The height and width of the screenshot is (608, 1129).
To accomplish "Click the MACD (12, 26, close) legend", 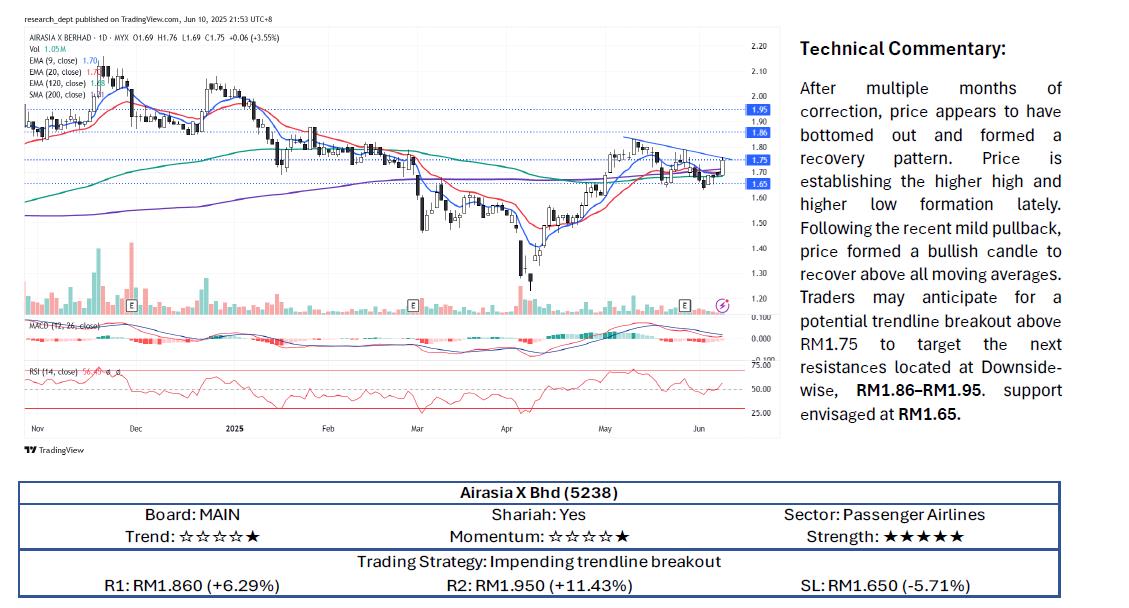I will [x=64, y=326].
